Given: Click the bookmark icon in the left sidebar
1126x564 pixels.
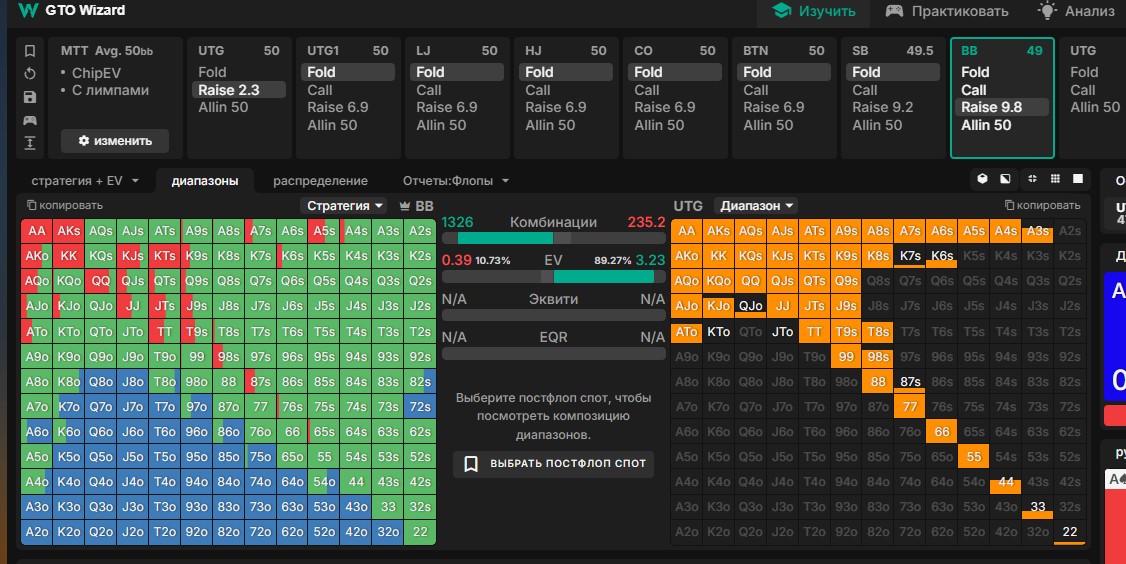Looking at the screenshot, I should coord(29,51).
